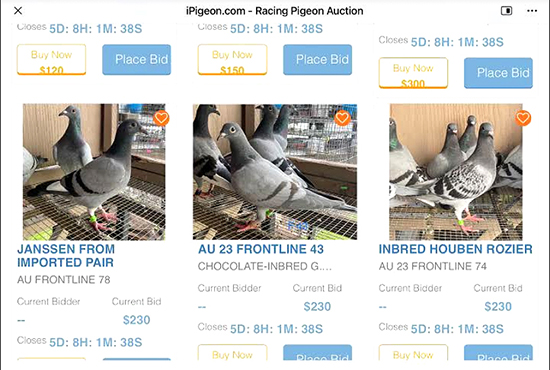This screenshot has width=550, height=370.
Task: Place a bid beside the $300 Buy Now
Action: (x=498, y=73)
